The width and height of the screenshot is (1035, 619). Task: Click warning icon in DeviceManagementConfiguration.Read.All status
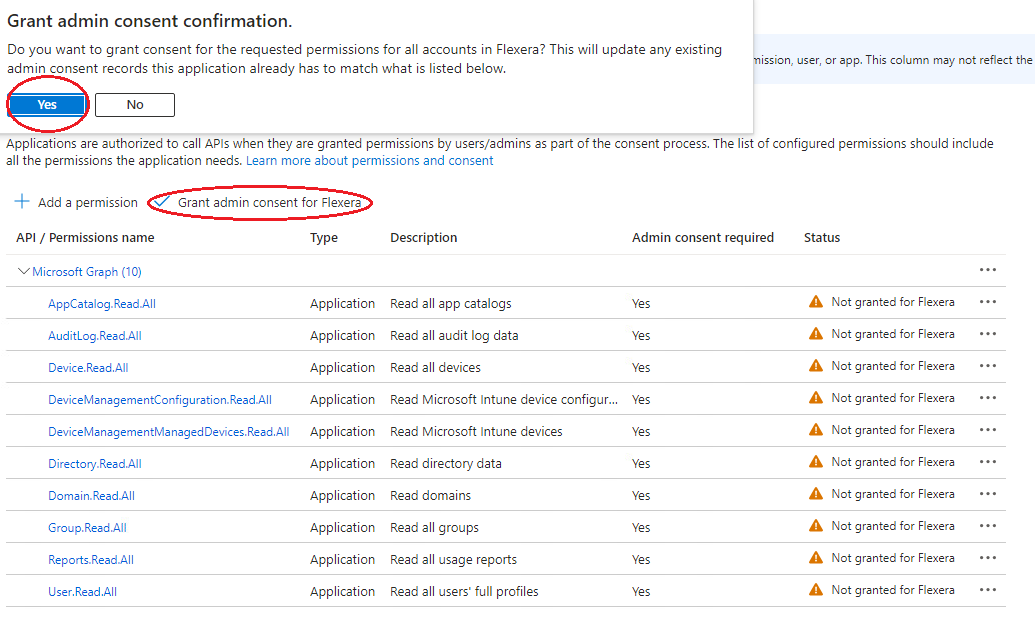tap(816, 398)
